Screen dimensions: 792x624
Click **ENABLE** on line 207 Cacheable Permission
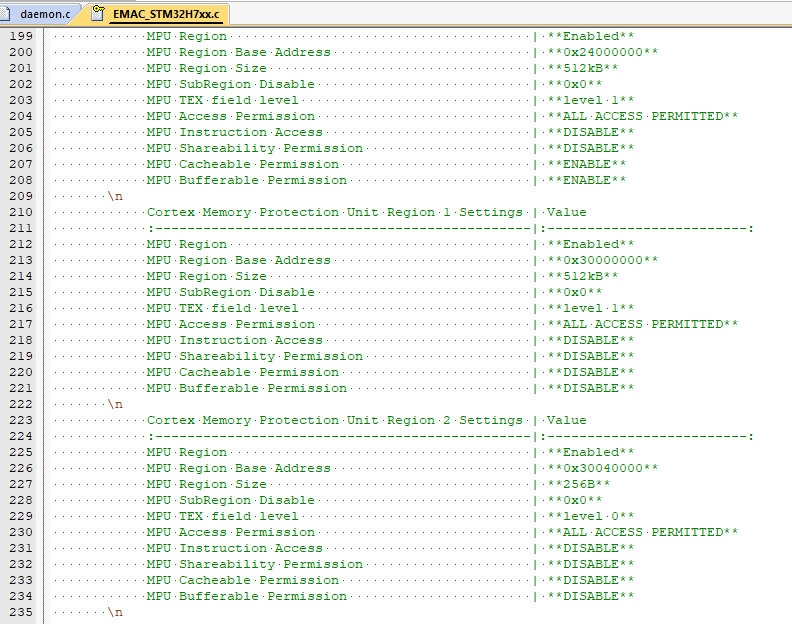point(586,164)
